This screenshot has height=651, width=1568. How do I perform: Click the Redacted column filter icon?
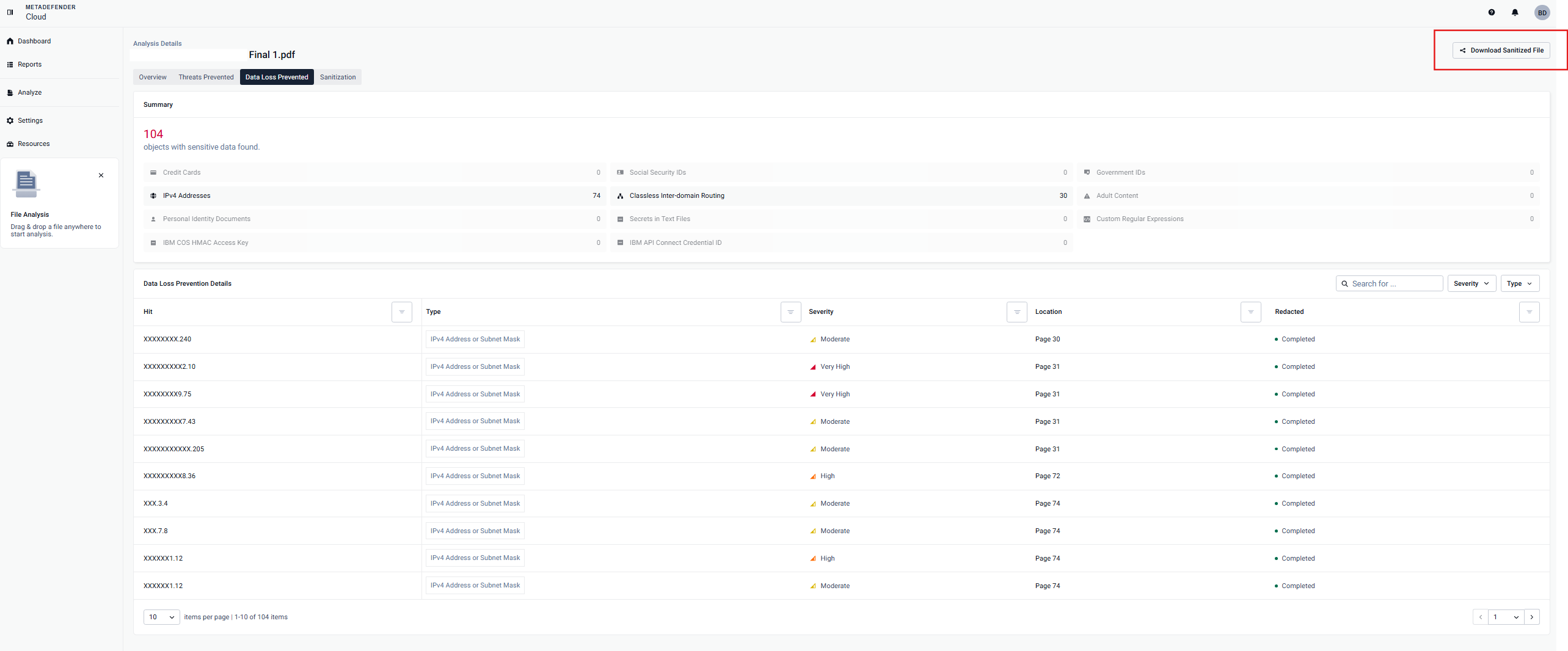coord(1529,312)
